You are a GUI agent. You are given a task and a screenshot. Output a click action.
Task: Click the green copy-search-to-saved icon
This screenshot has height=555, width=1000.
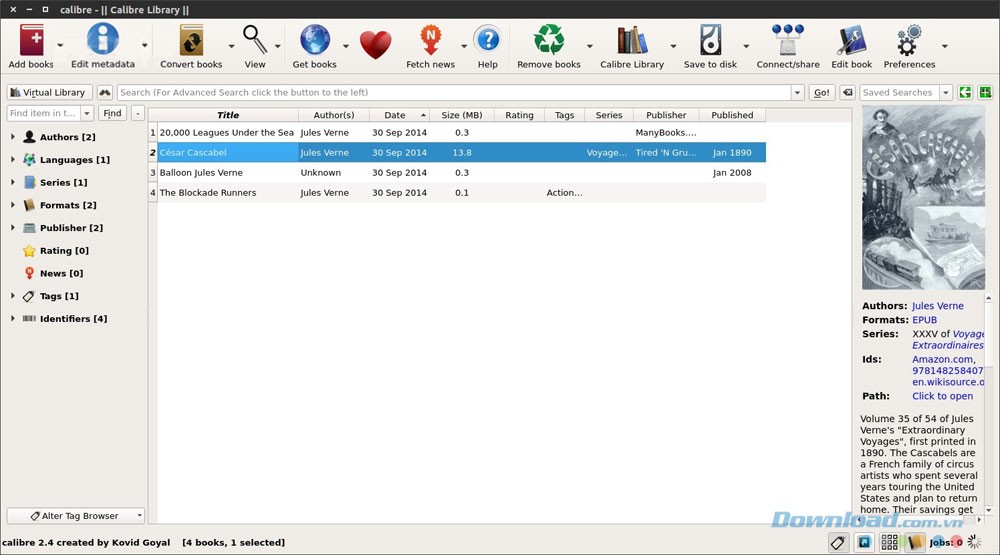(x=965, y=92)
